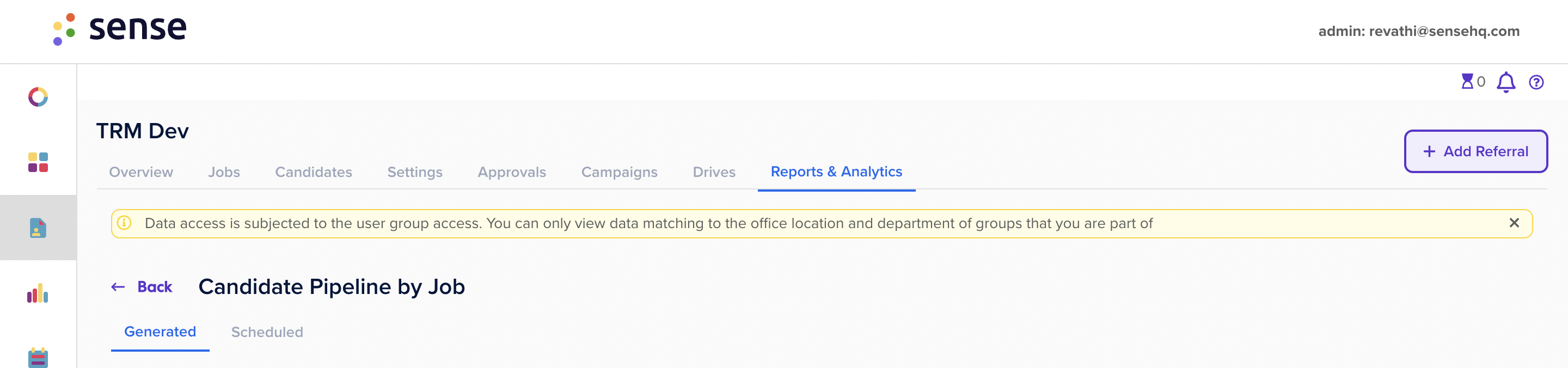Dismiss the data access warning banner
The width and height of the screenshot is (1568, 368).
1514,223
